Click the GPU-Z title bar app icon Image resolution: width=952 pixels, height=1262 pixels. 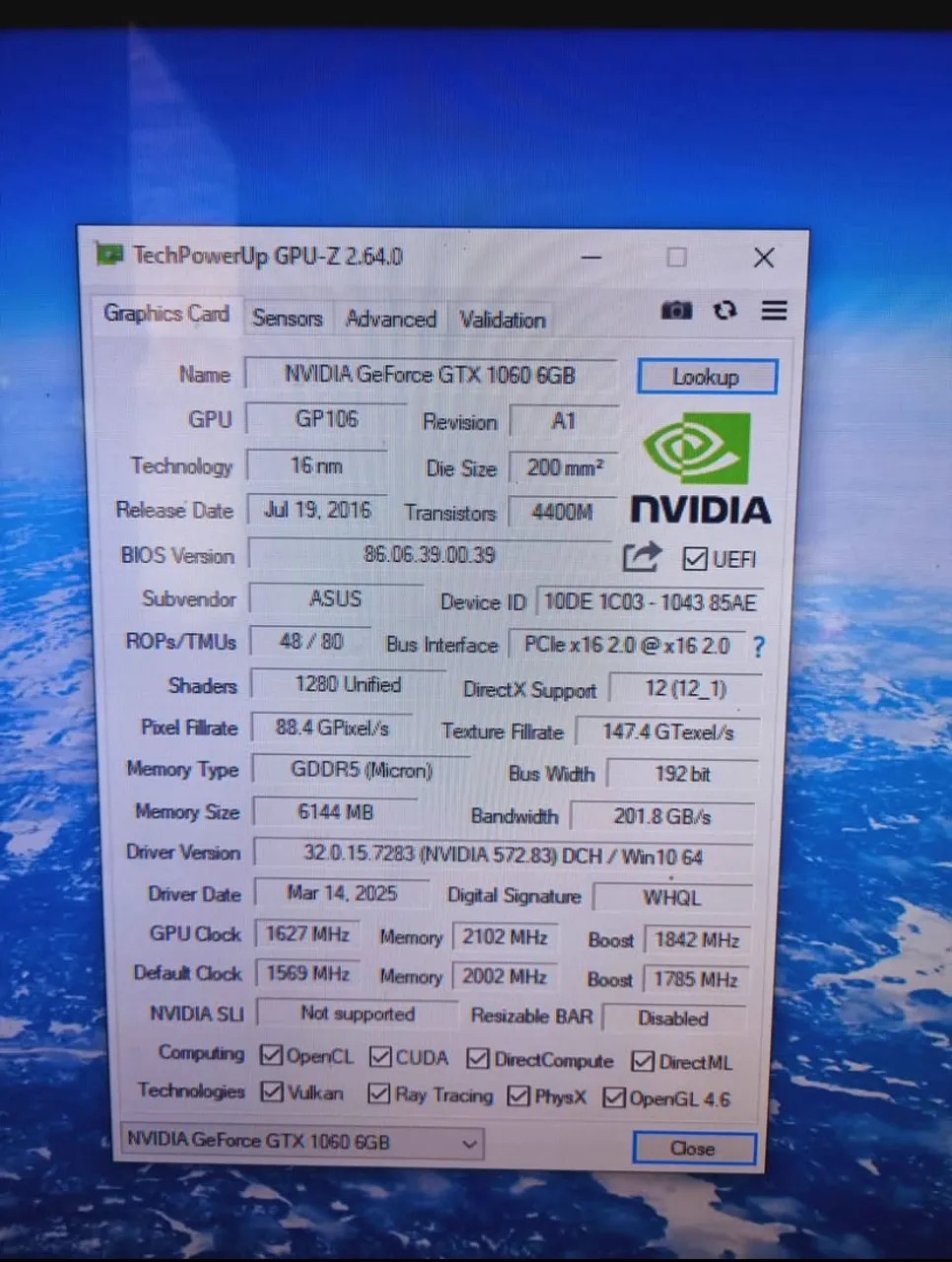point(108,254)
